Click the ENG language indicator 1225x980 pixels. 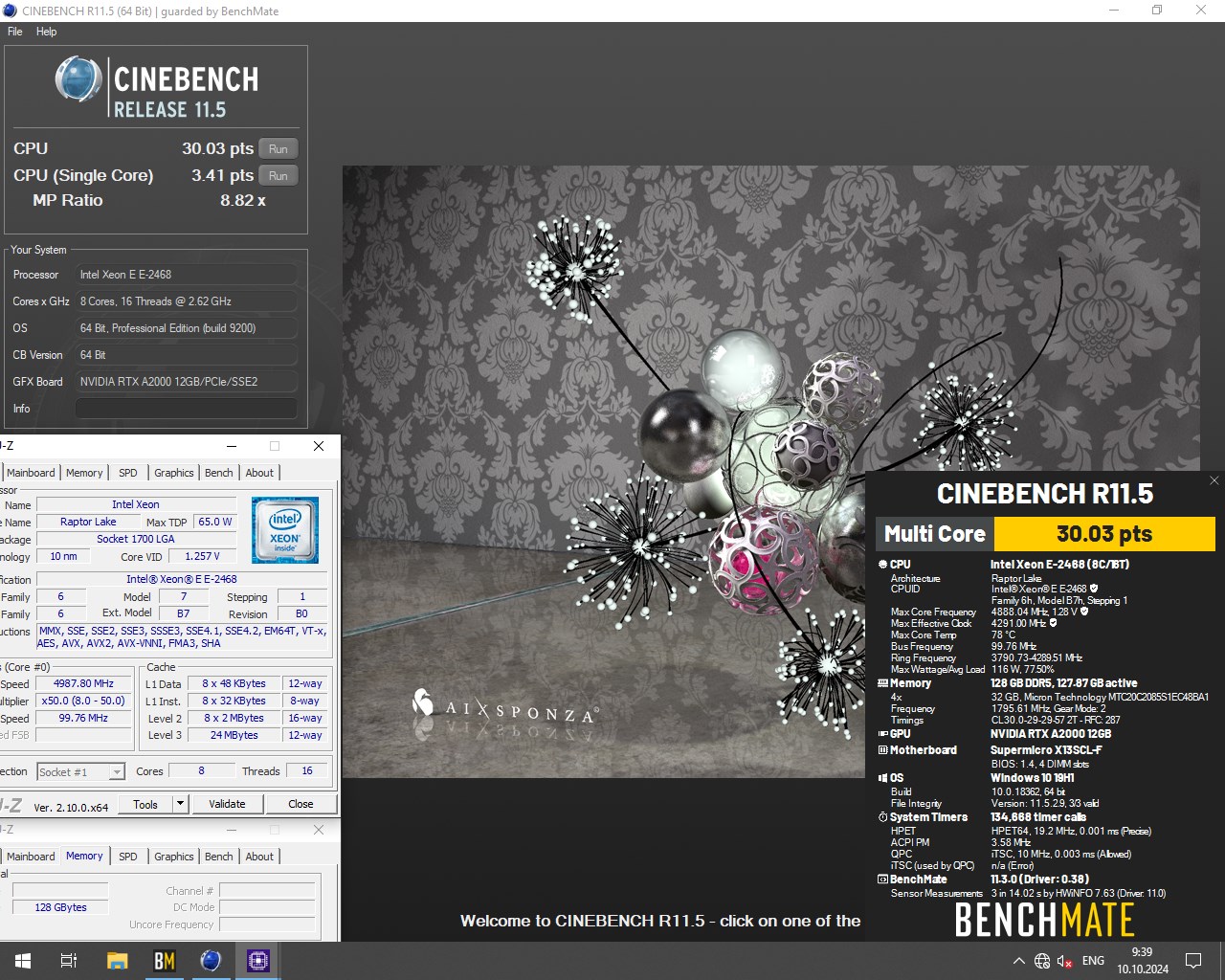coord(1093,961)
